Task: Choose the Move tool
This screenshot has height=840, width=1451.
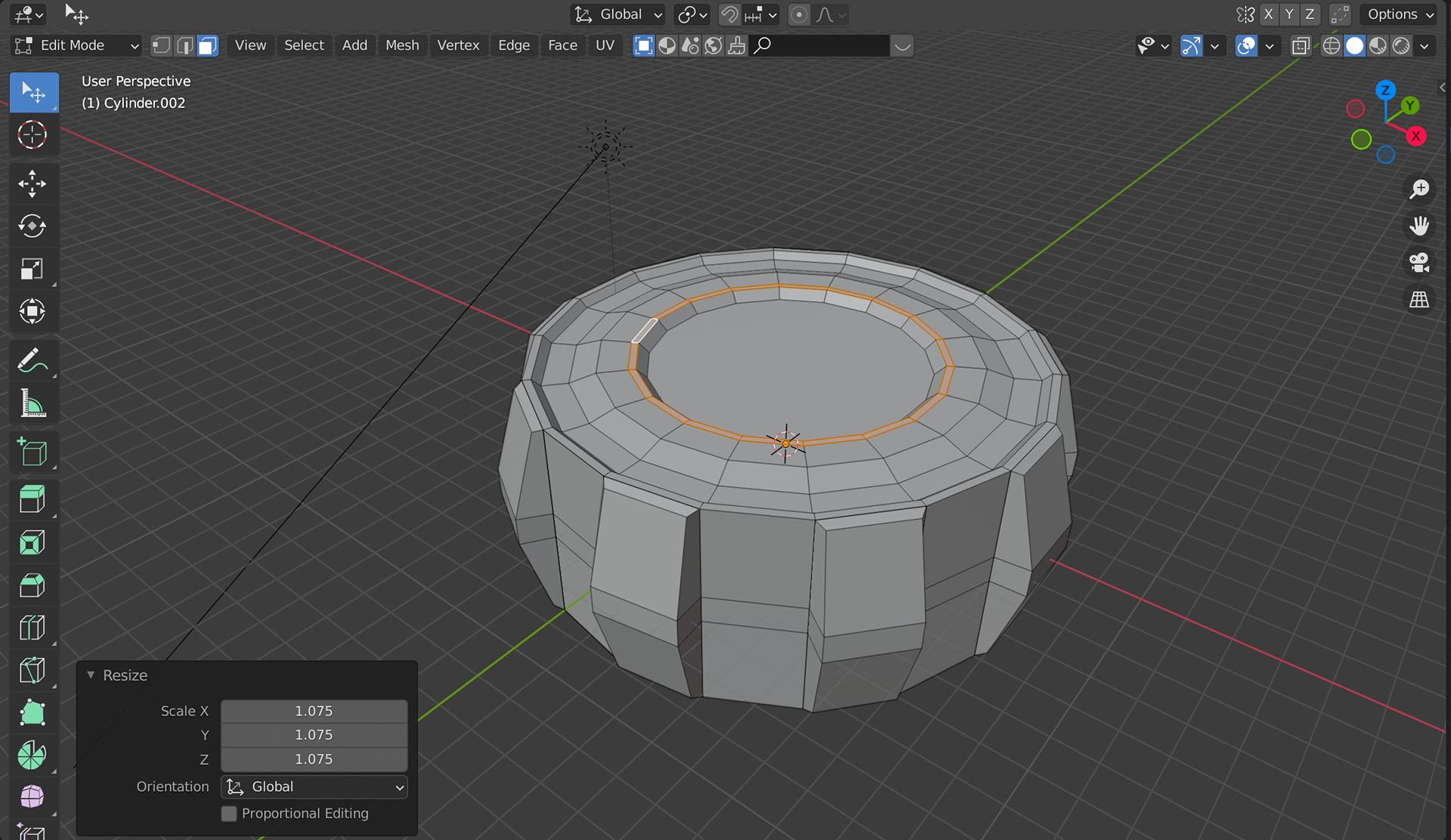Action: point(32,184)
